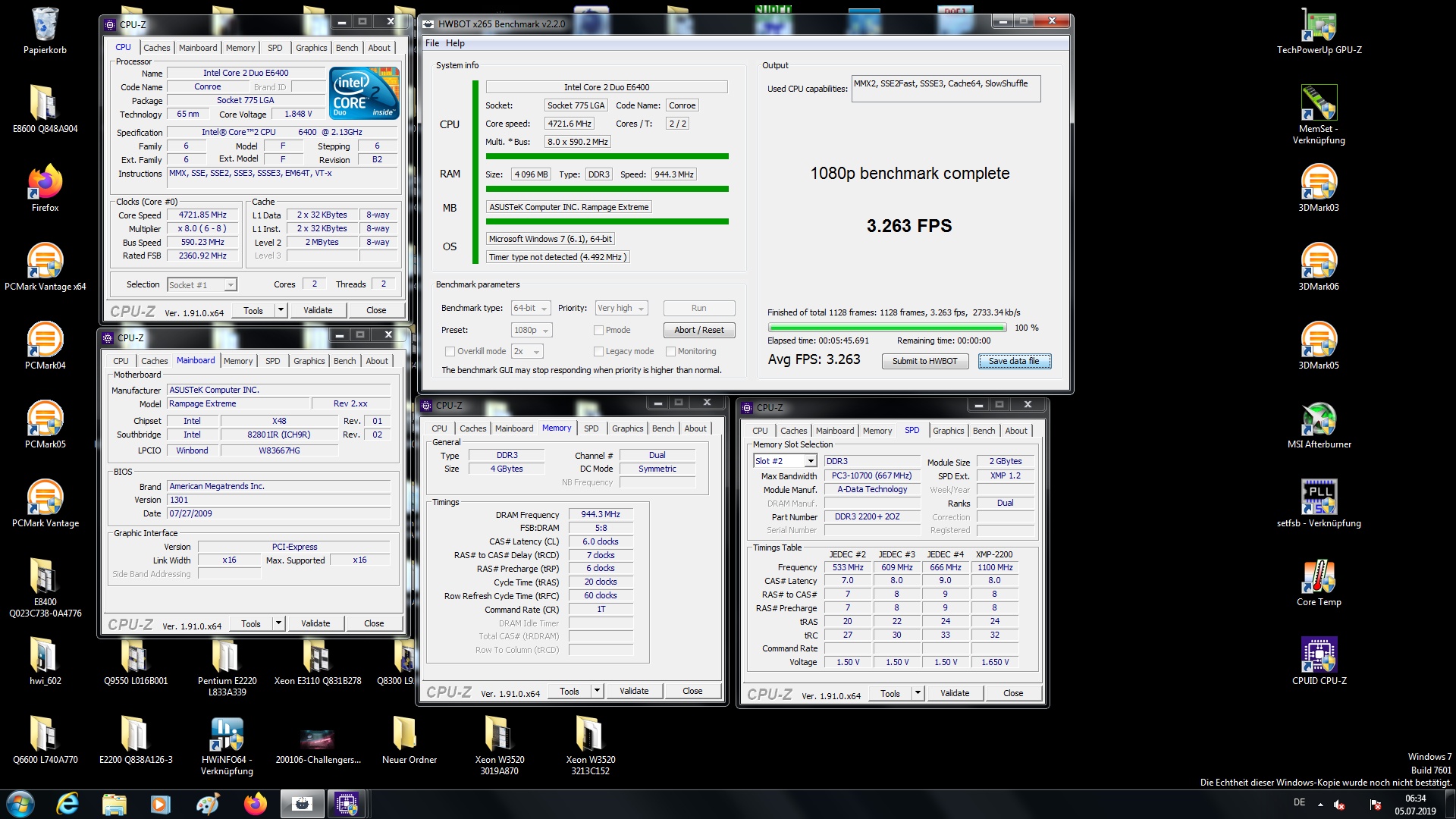
Task: Open Windows Media Player taskbar icon
Action: (161, 804)
